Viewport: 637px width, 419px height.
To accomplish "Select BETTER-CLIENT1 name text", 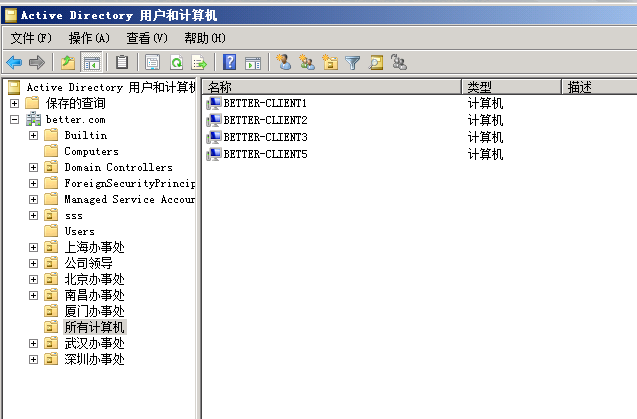I will (x=265, y=103).
